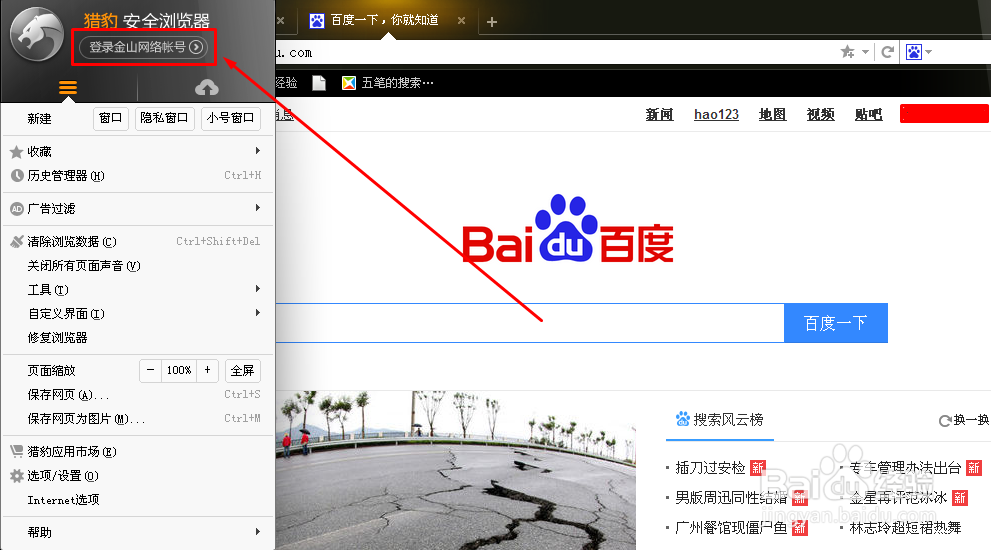
Task: Open a new tab with plus icon
Action: (492, 22)
